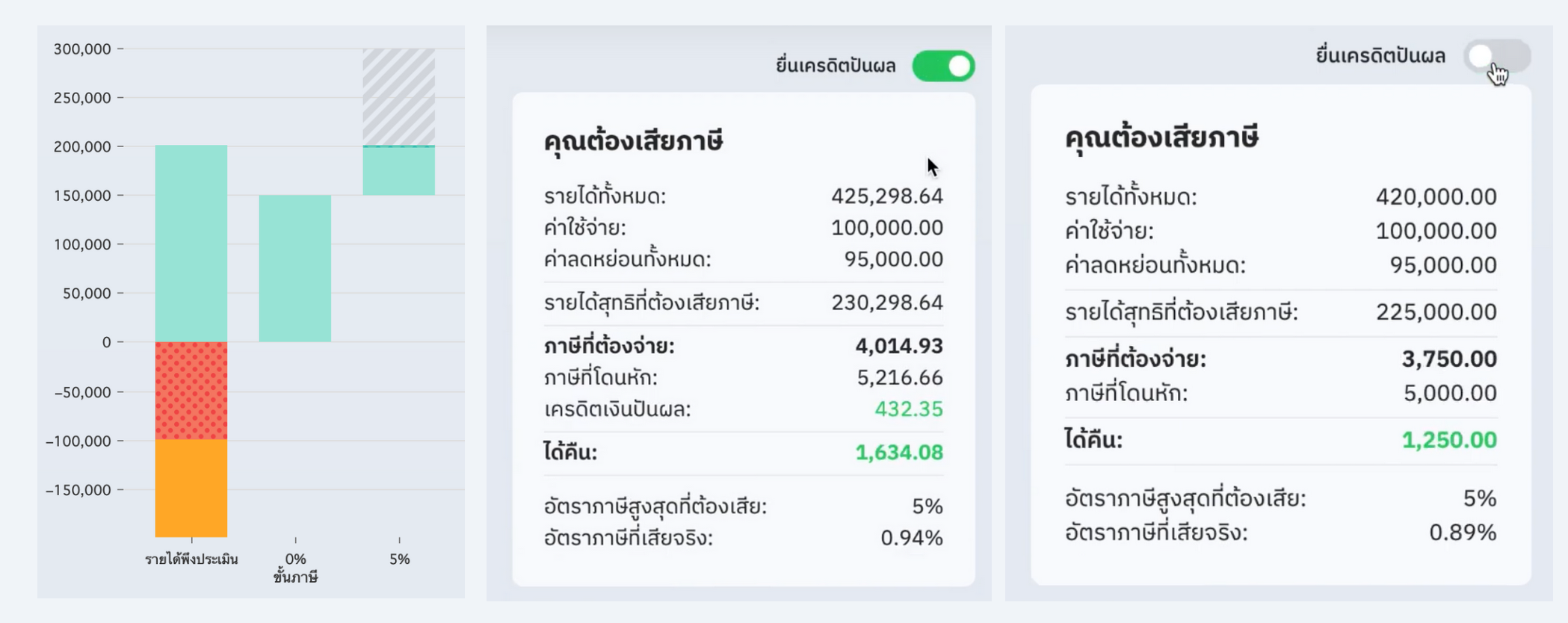This screenshot has width=1568, height=623.
Task: Click the effective tax rate 0.94%
Action: point(911,538)
